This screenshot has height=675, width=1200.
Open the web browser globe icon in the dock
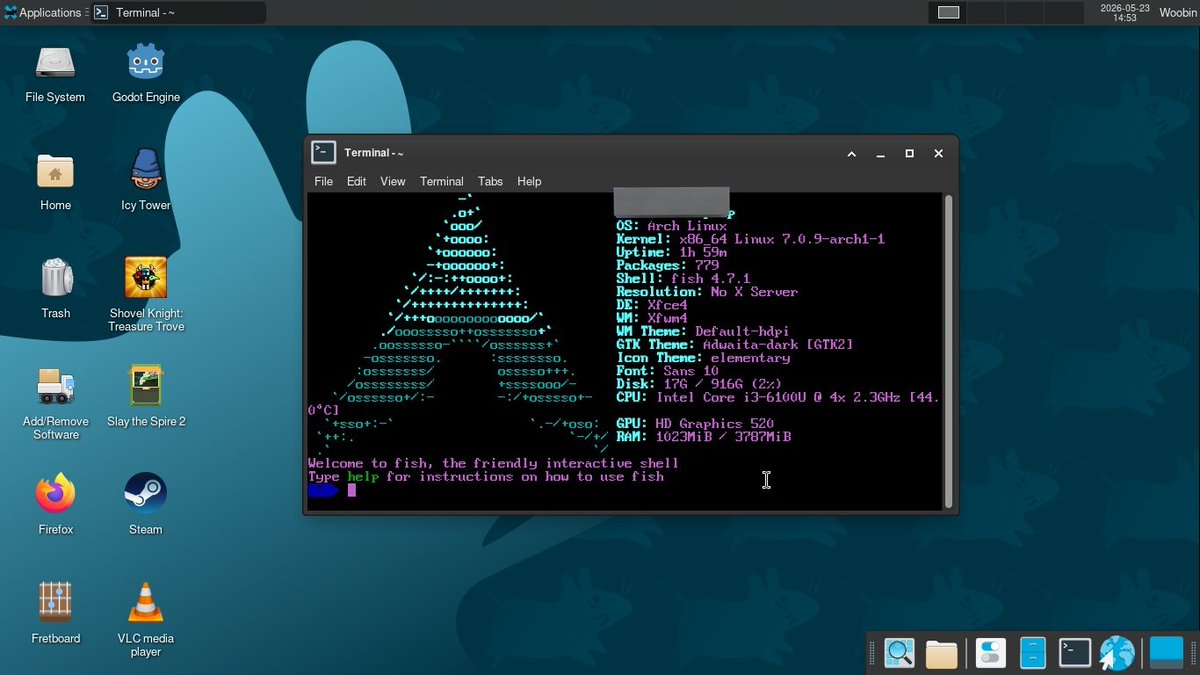[1117, 653]
